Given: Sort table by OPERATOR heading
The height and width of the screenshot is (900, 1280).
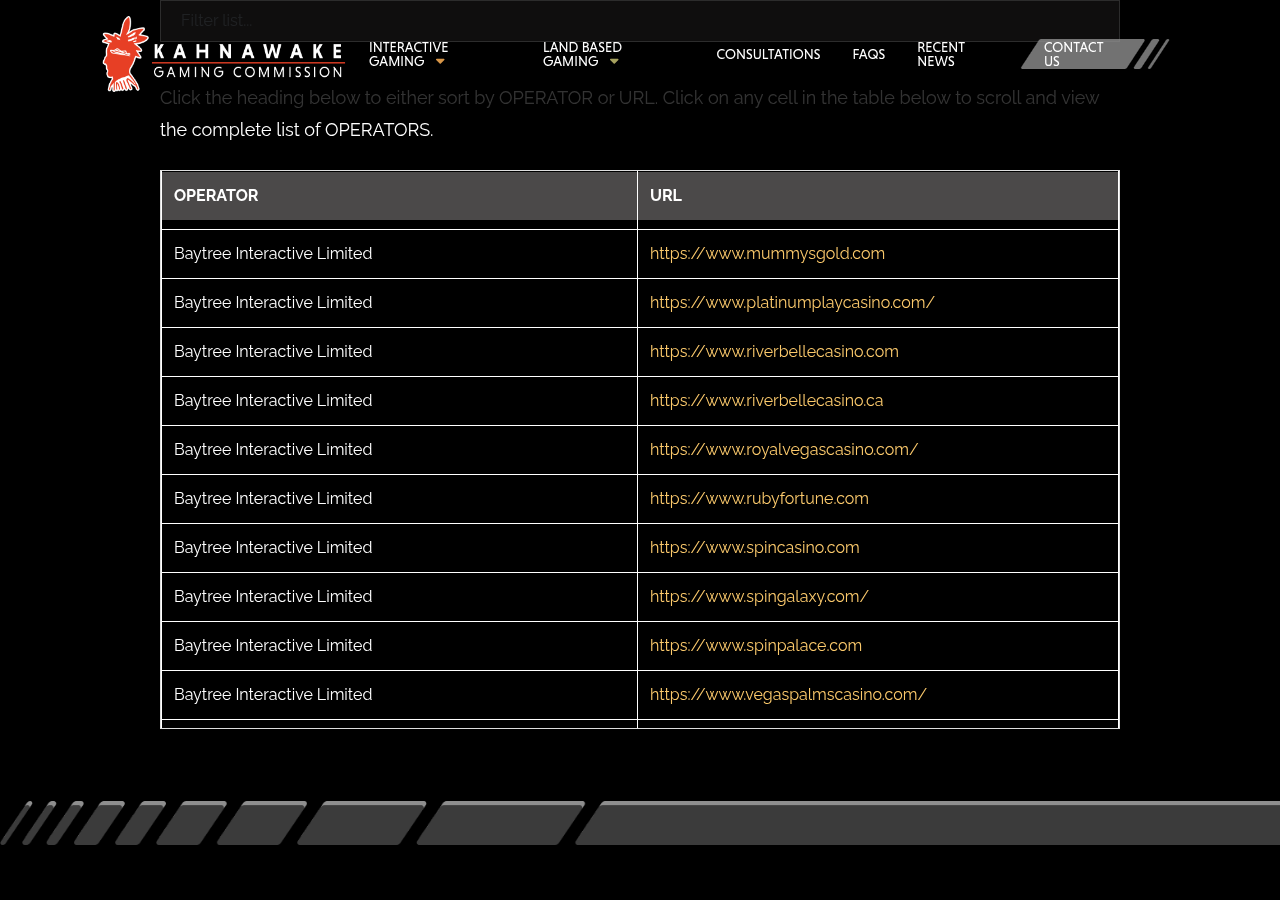Looking at the screenshot, I should (x=399, y=196).
